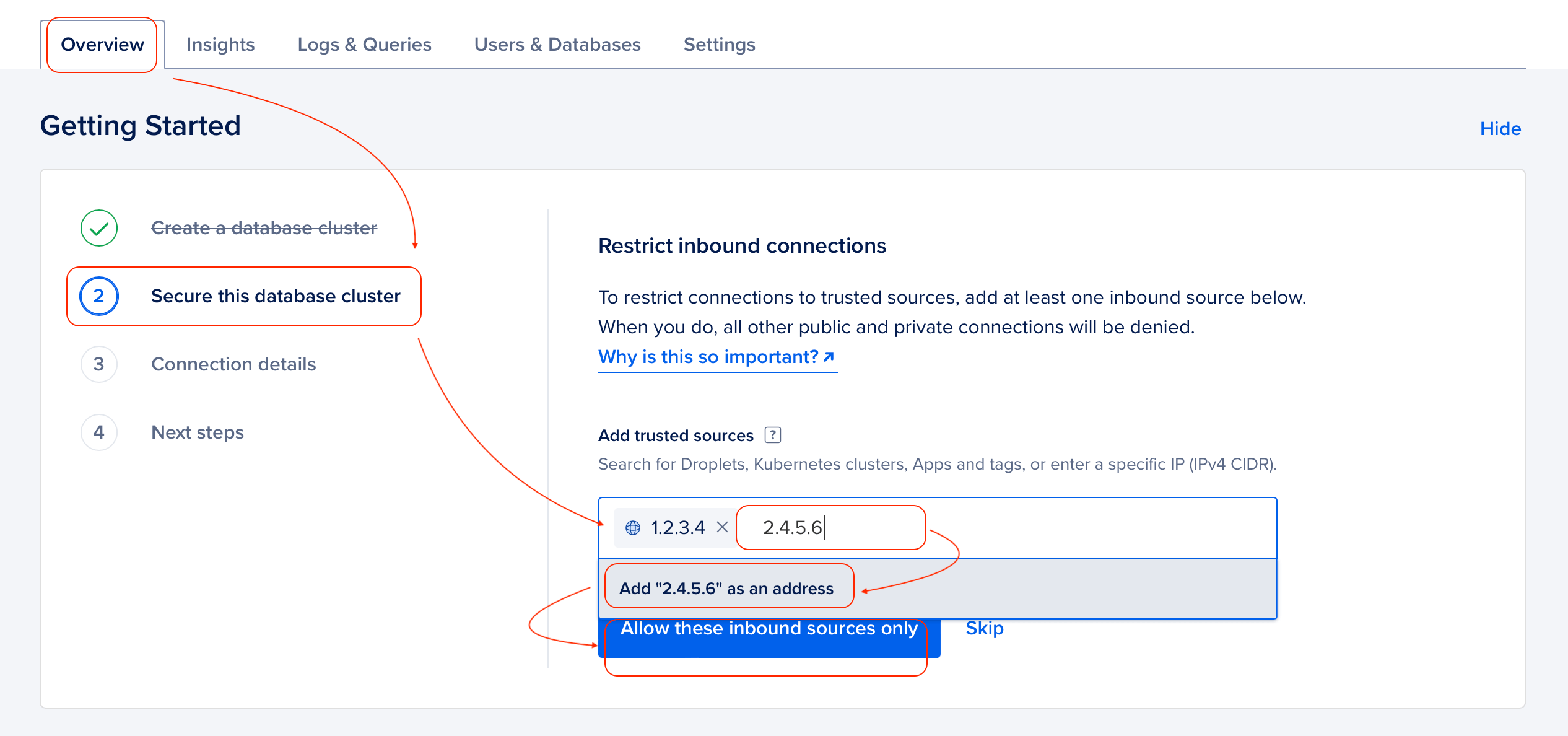Open the Settings tab
Viewport: 1568px width, 736px height.
[x=719, y=44]
